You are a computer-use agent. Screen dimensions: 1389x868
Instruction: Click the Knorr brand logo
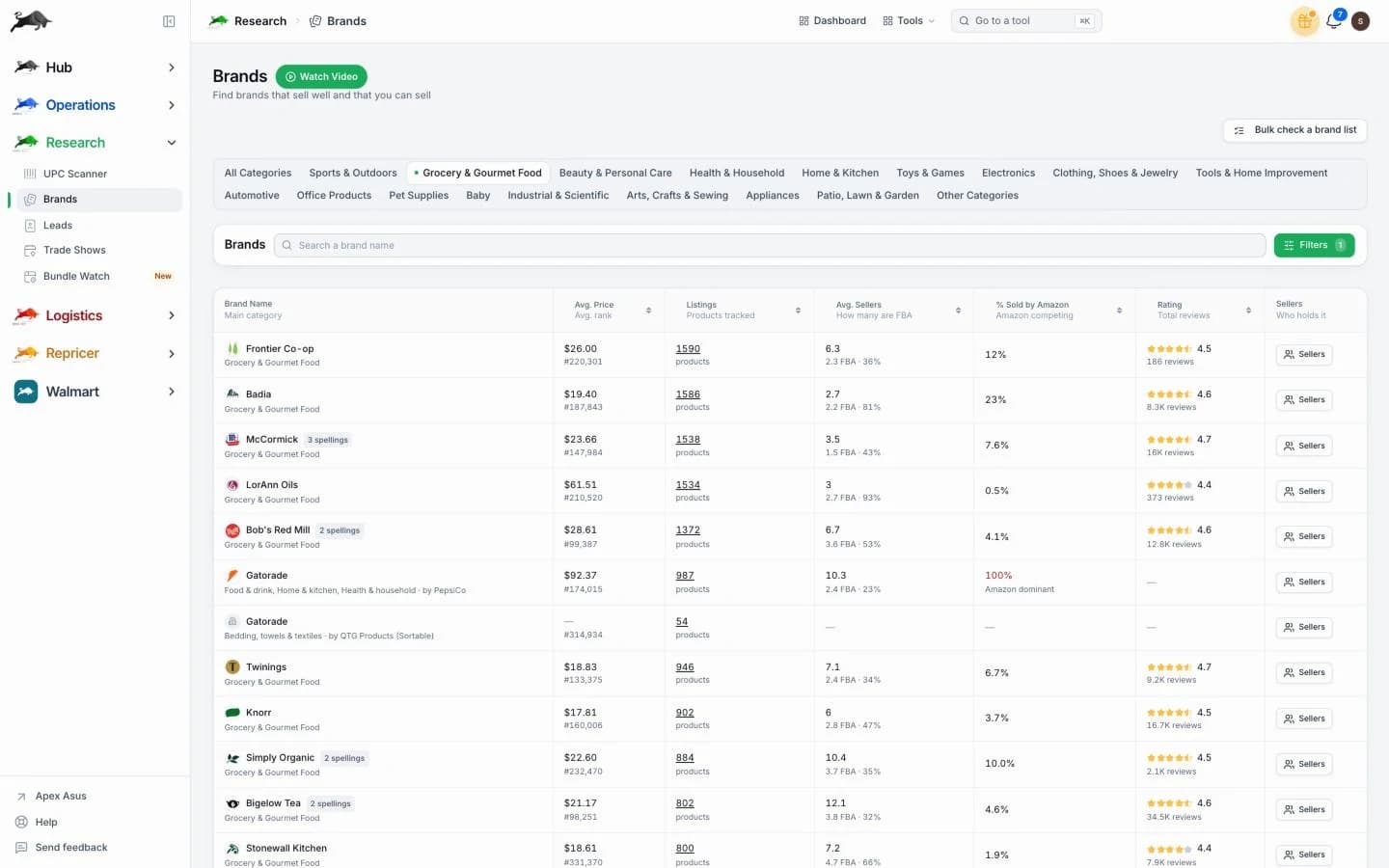(232, 713)
